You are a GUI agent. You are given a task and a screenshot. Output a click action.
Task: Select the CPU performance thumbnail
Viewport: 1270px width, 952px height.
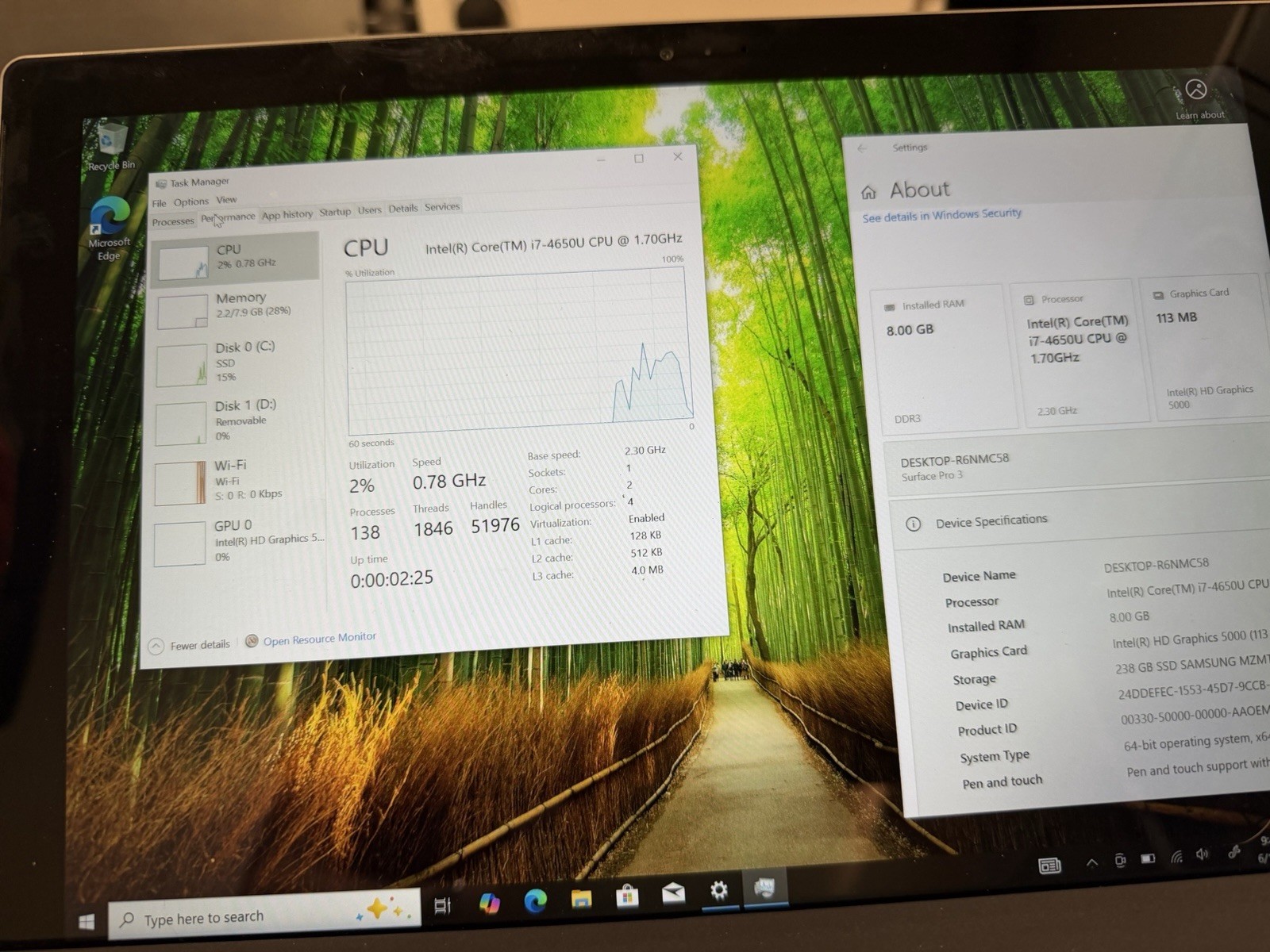[183, 263]
